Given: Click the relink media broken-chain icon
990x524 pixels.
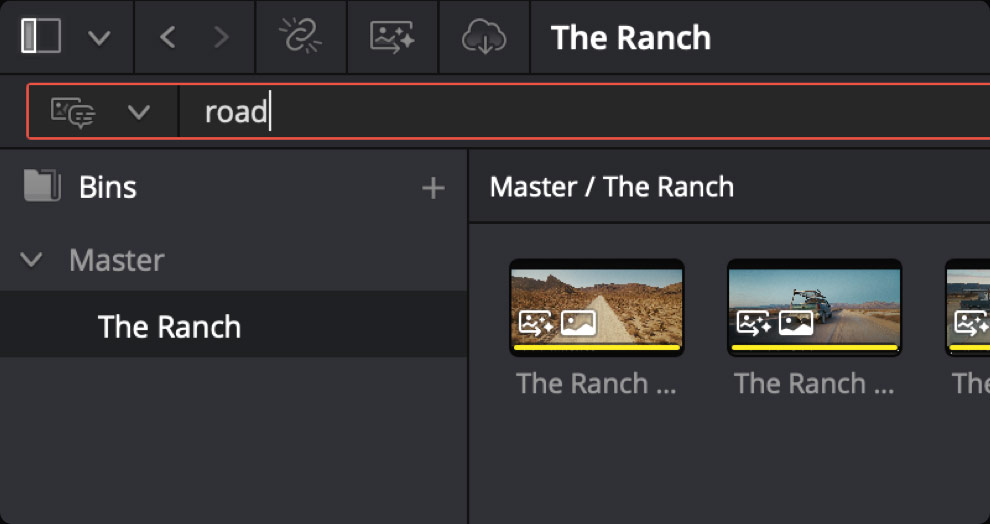Looking at the screenshot, I should coord(301,37).
